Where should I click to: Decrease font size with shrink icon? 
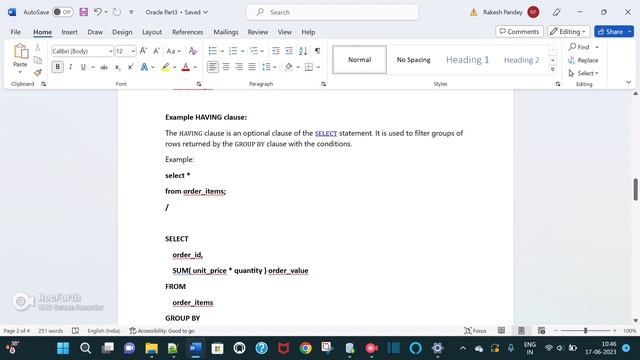156,51
